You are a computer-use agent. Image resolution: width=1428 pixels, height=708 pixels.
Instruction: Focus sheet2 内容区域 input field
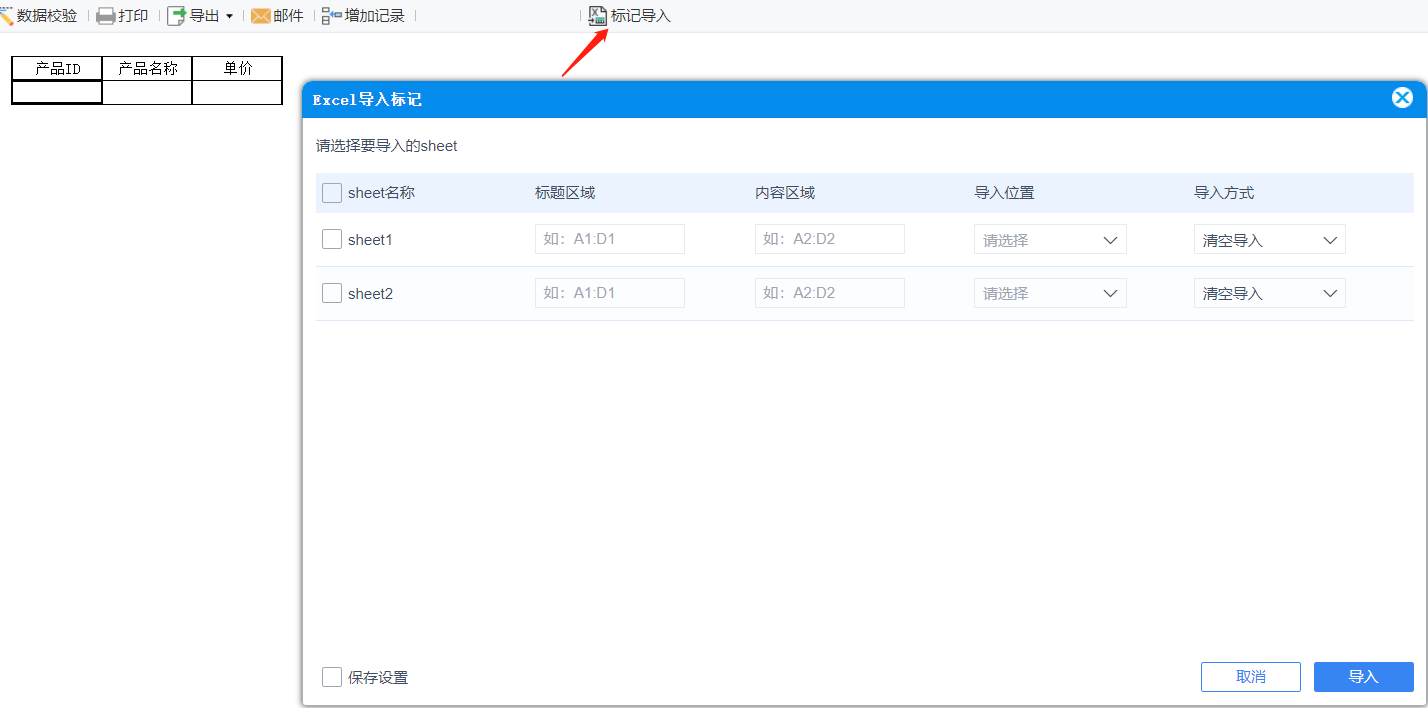830,293
